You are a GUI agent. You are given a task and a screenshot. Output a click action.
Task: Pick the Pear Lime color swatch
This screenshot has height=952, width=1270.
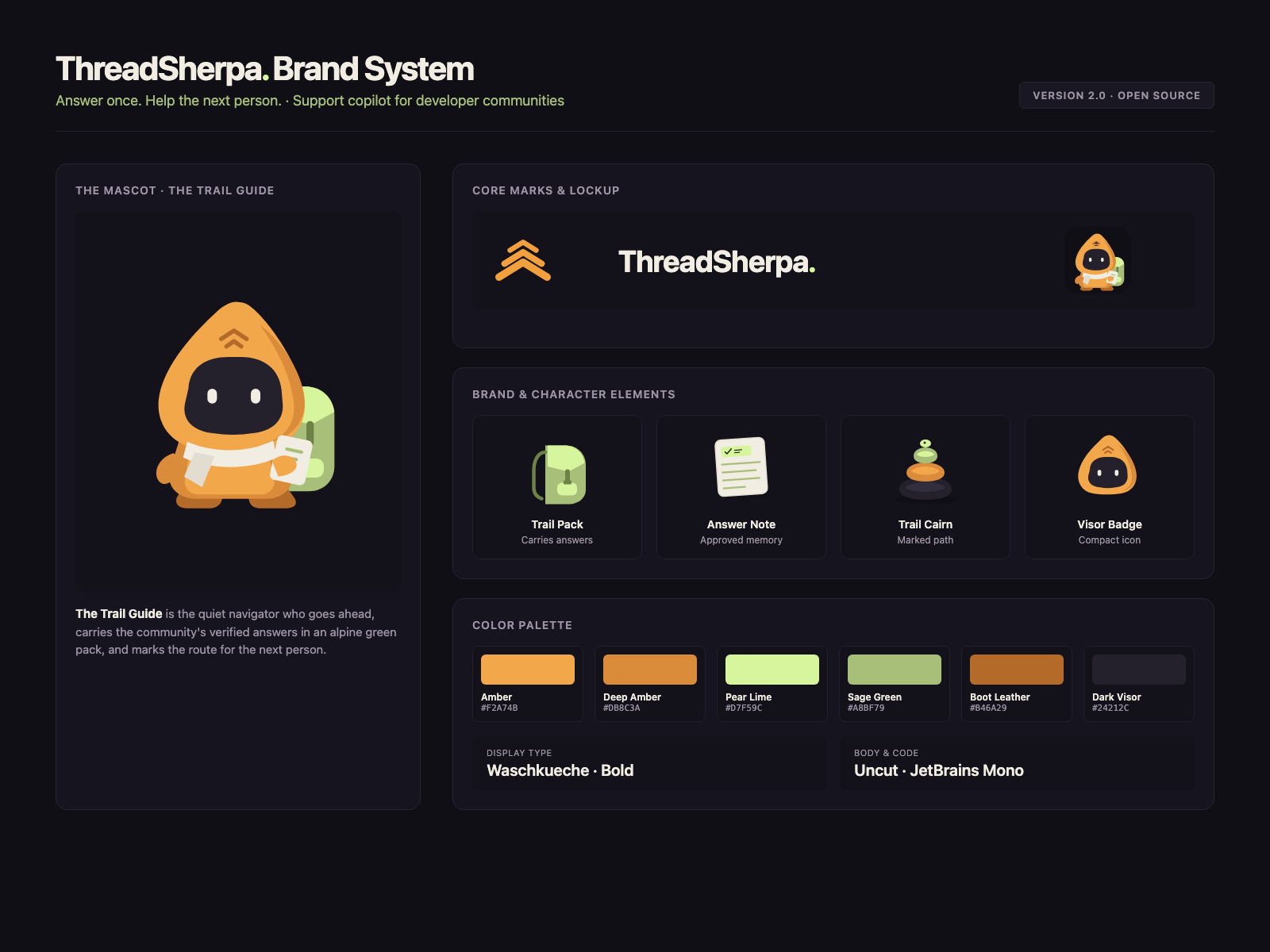pos(772,670)
